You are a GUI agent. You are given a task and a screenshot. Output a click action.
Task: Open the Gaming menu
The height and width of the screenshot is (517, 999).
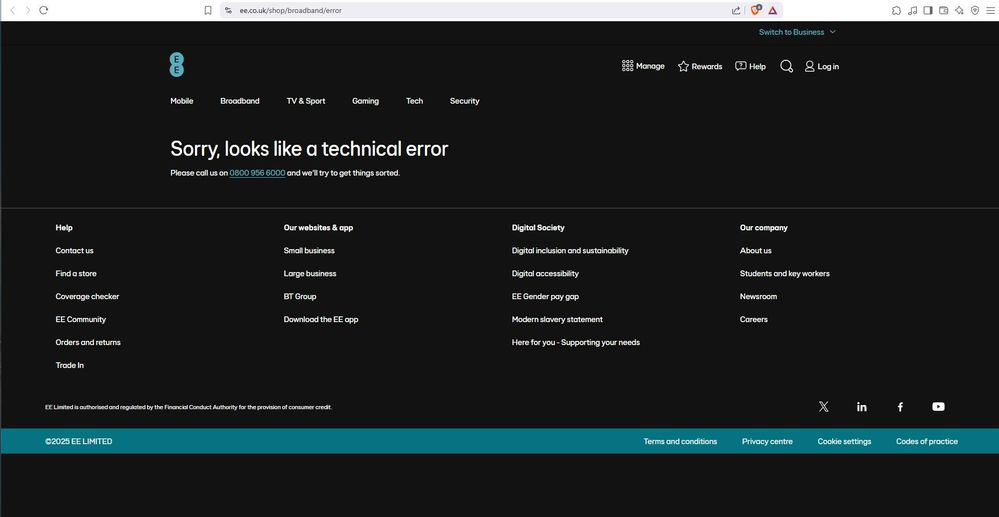click(x=365, y=101)
